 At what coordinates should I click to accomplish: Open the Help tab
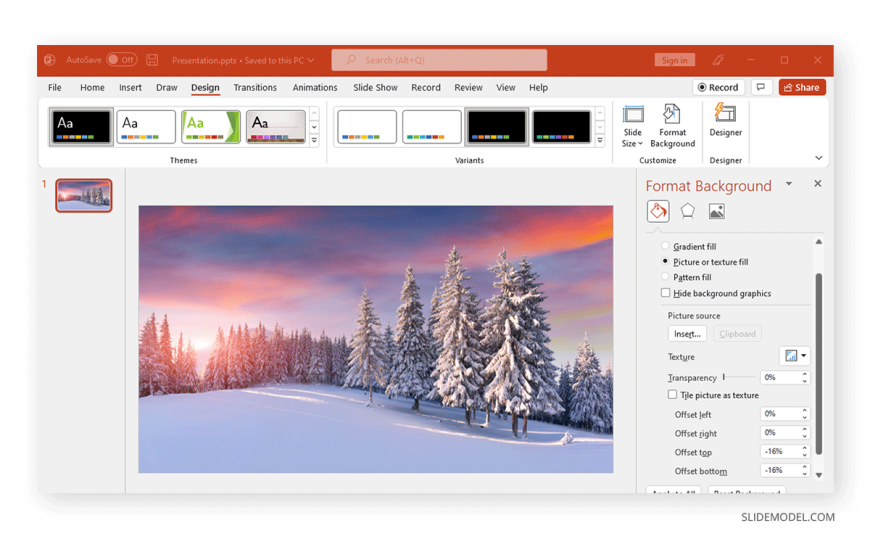538,88
